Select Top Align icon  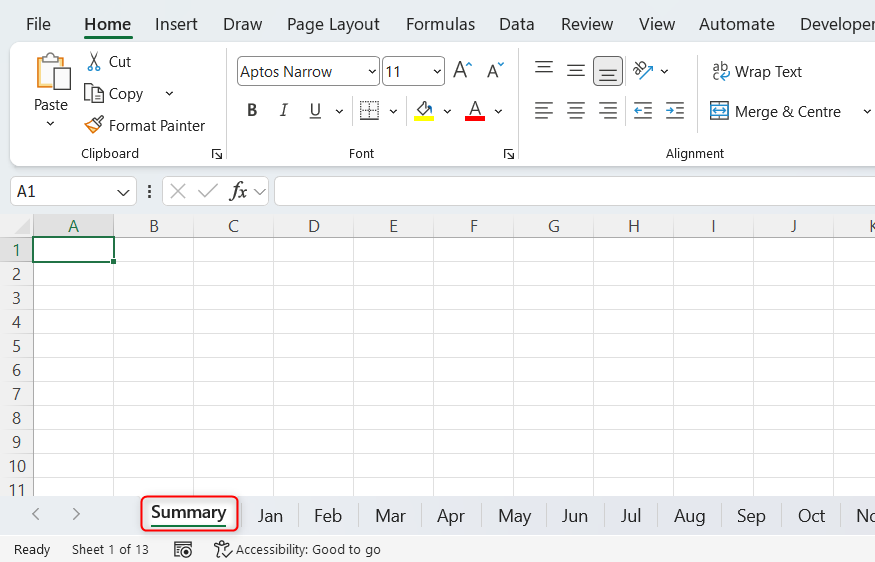544,69
